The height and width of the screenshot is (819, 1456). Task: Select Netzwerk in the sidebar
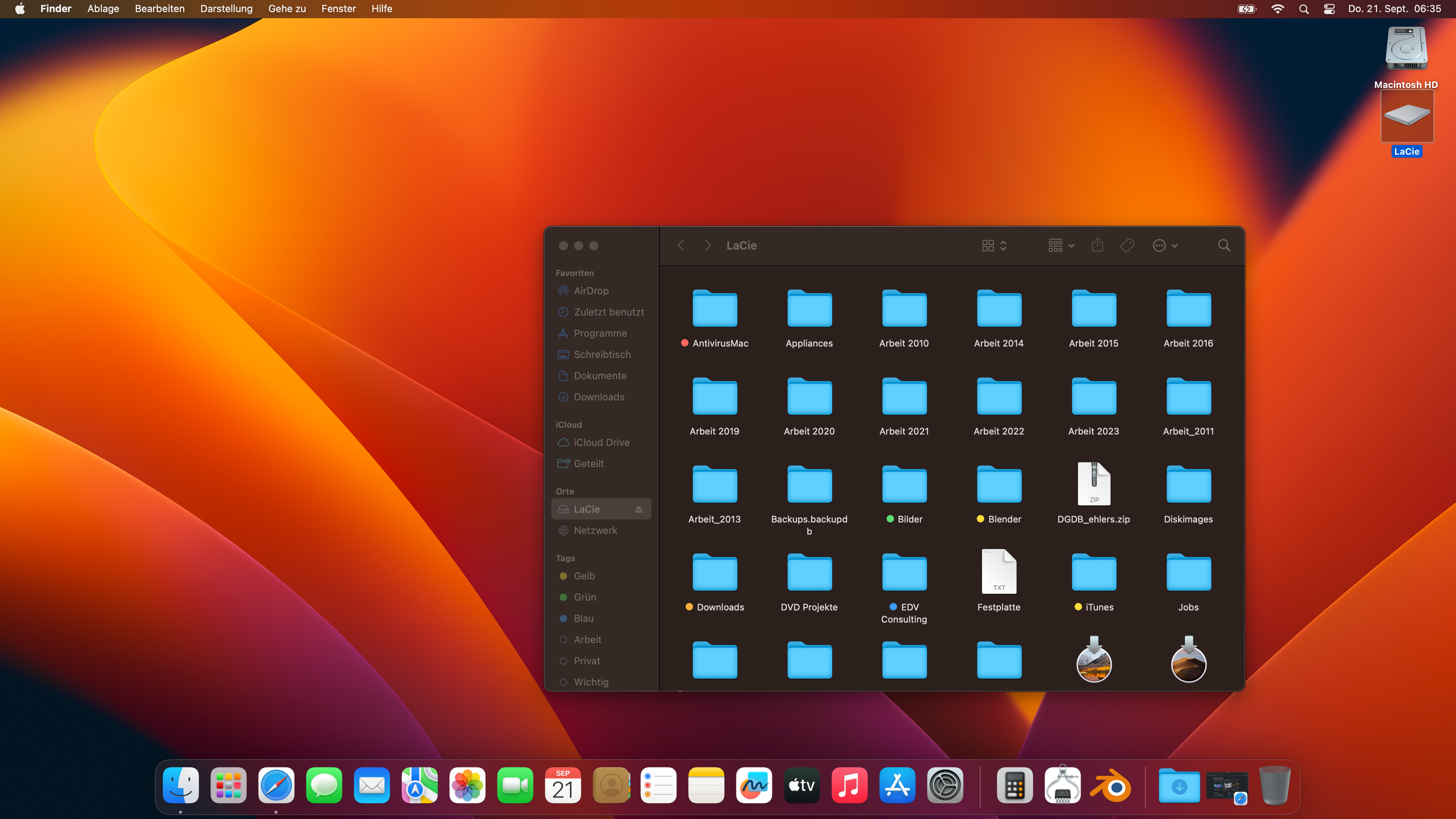click(x=595, y=530)
